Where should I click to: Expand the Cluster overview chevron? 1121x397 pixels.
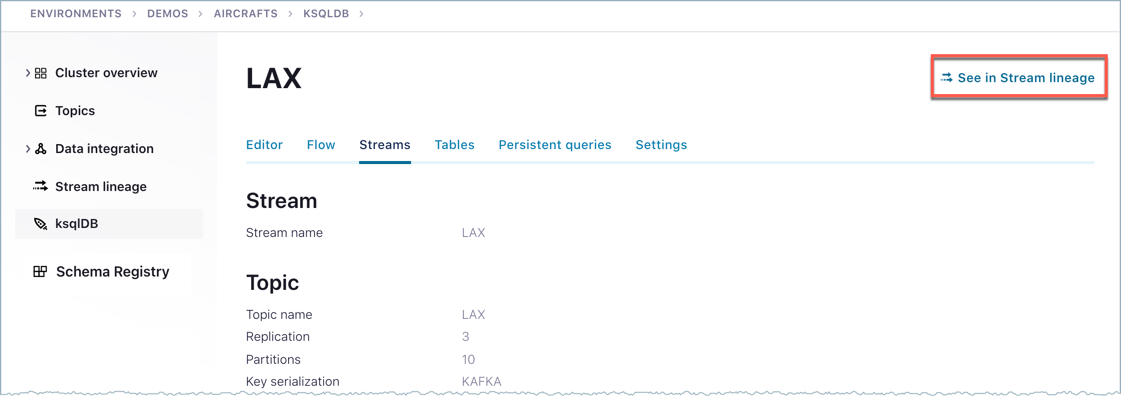(28, 73)
